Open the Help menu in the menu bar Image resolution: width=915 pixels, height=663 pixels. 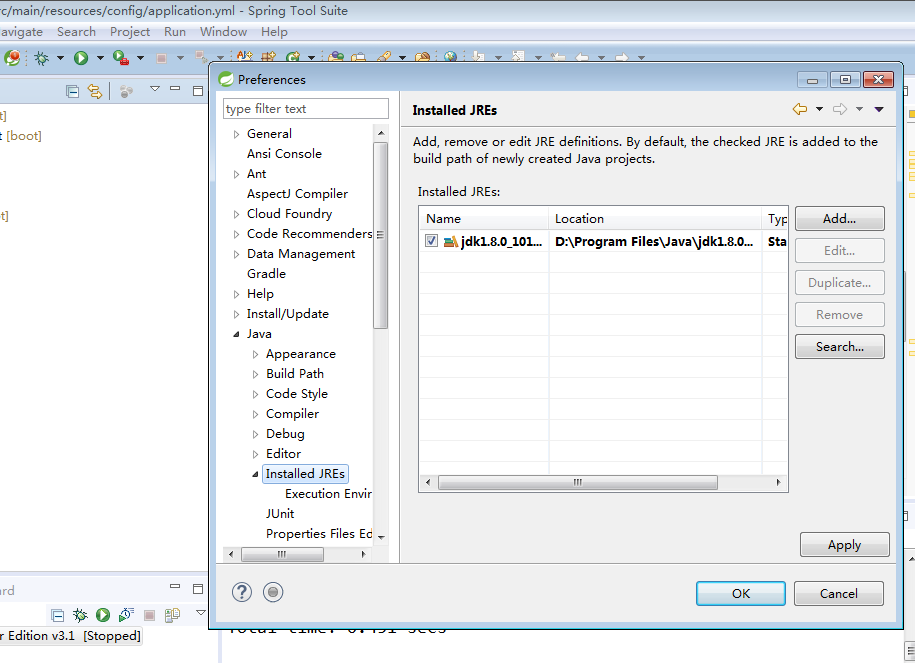(x=274, y=32)
